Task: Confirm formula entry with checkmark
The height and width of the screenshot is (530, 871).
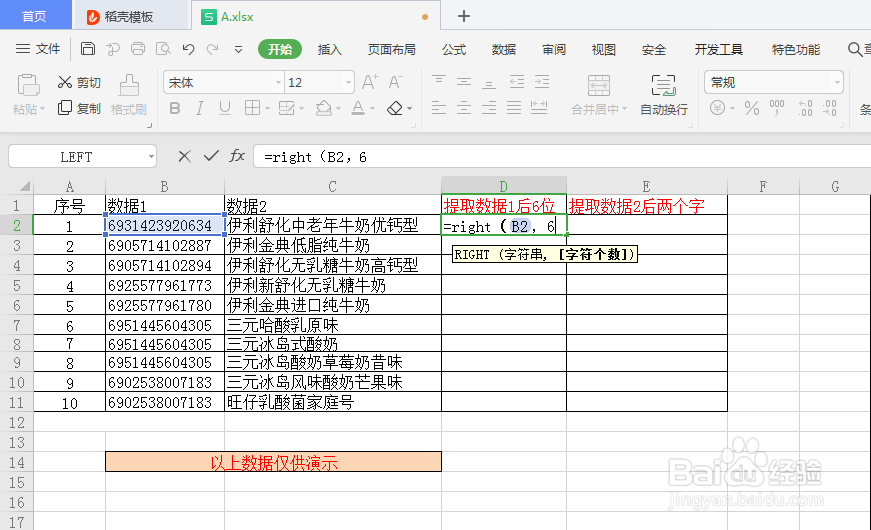Action: 211,157
